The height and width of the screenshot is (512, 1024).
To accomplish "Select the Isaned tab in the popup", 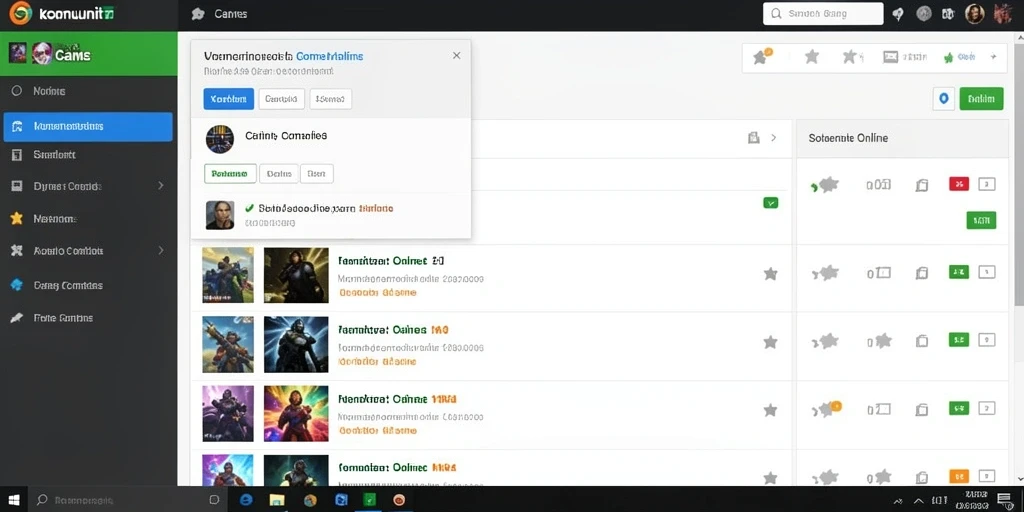I will (330, 99).
